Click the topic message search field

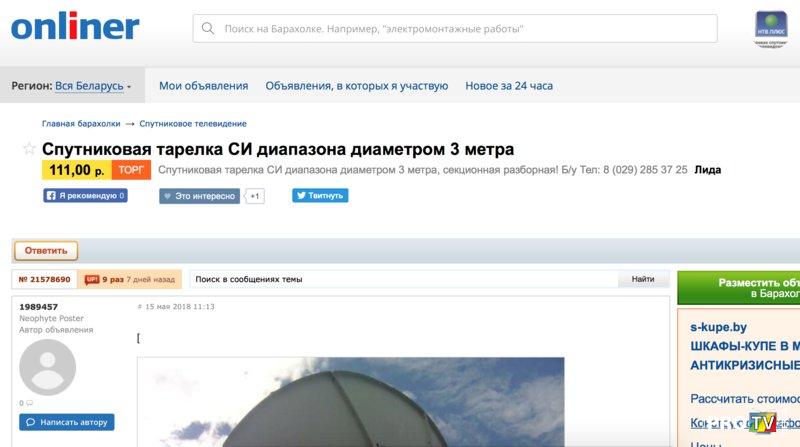[403, 280]
